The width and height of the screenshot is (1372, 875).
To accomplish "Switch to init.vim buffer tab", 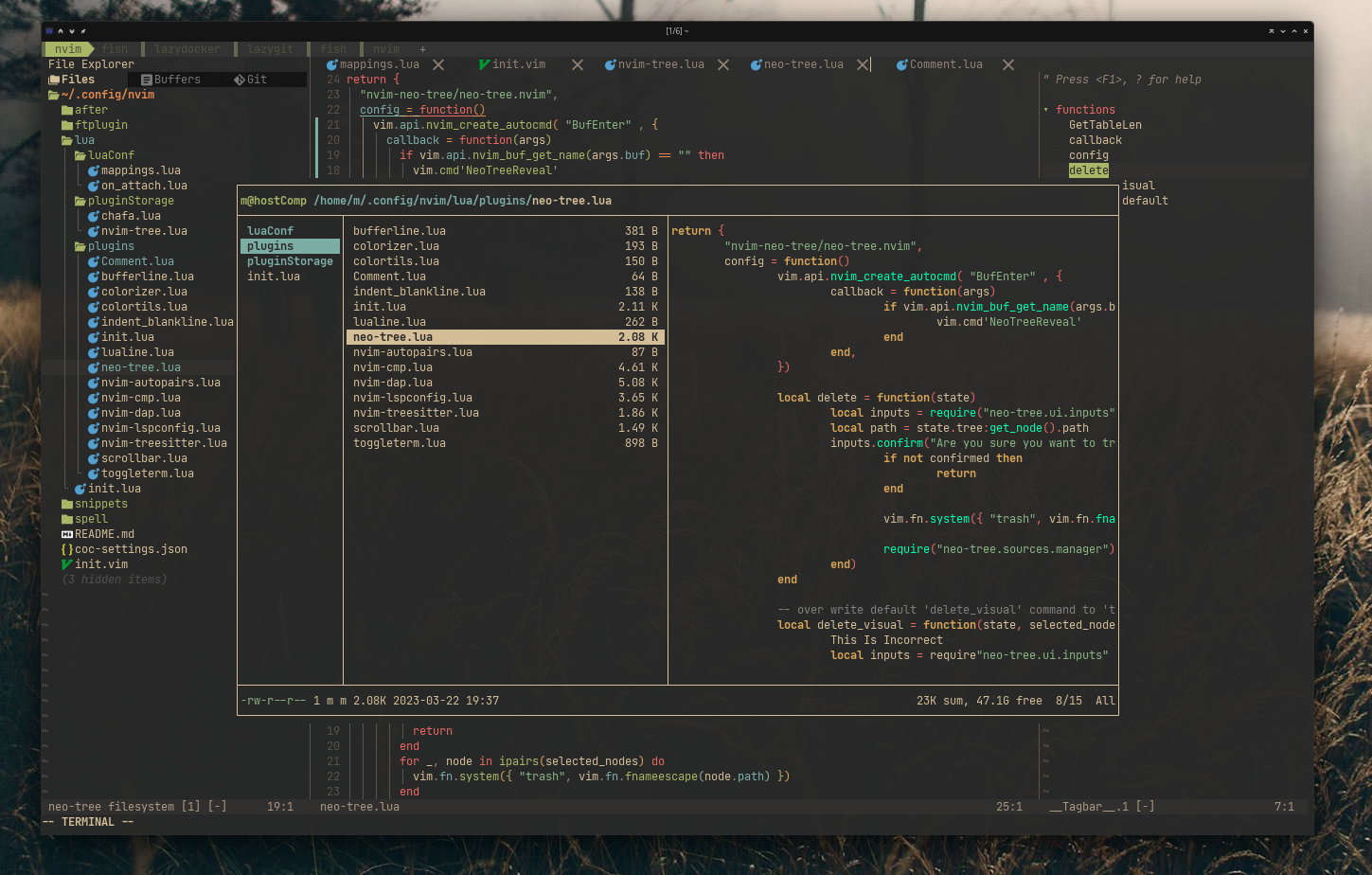I will (512, 64).
